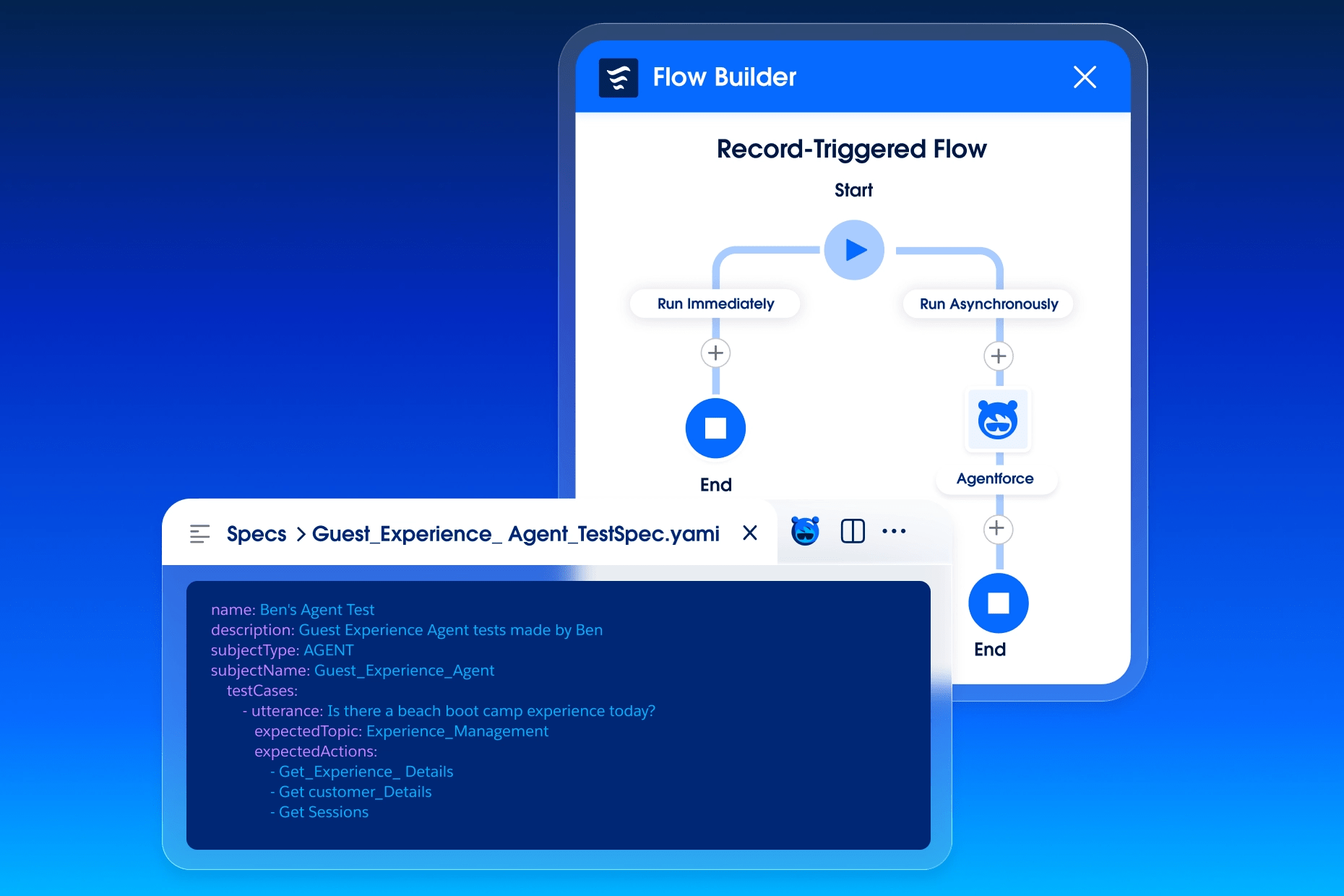Open the Agentforce action node icon
The width and height of the screenshot is (1344, 896).
coord(998,420)
